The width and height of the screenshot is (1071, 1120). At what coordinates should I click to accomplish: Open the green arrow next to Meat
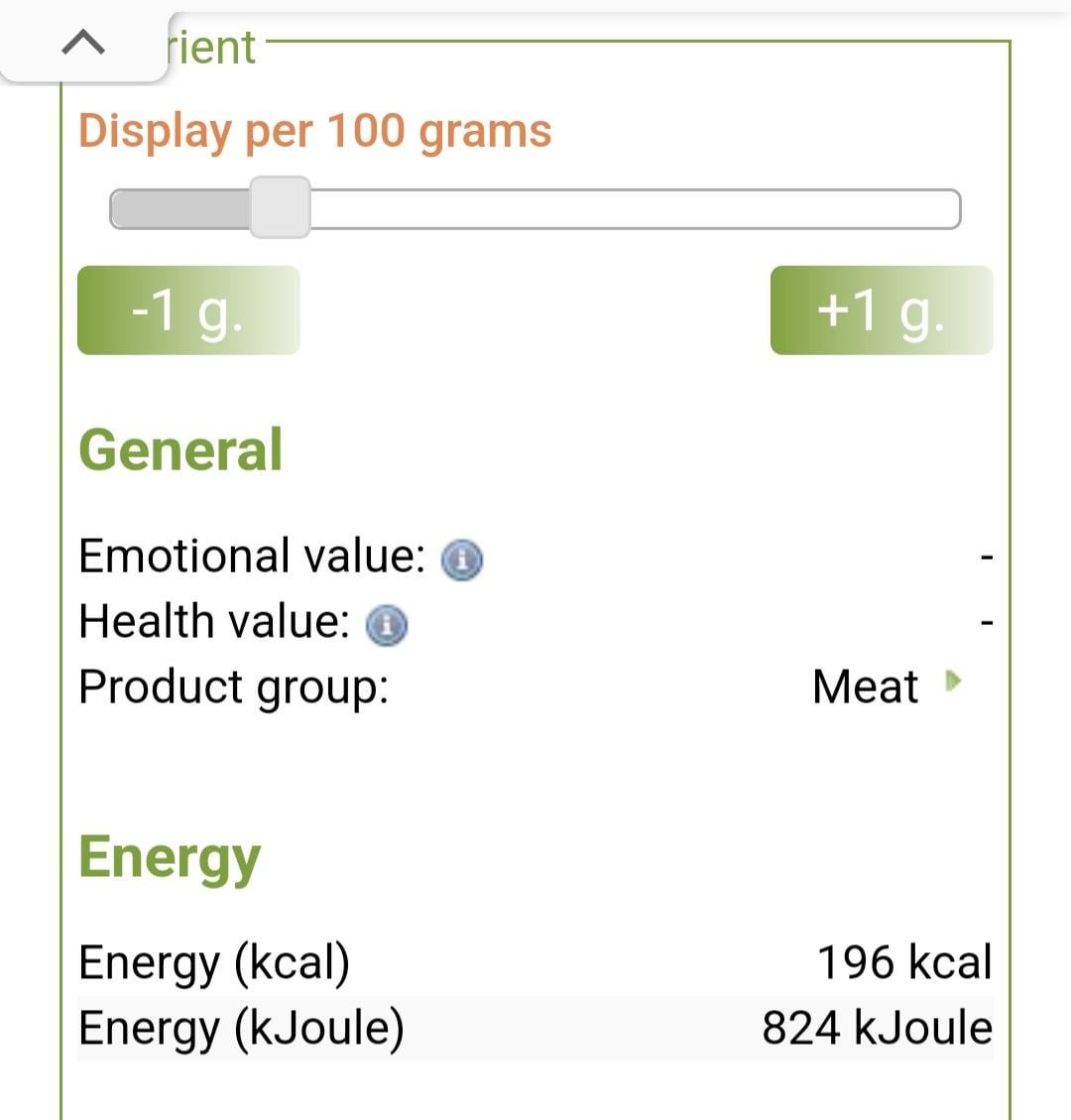pyautogui.click(x=953, y=682)
